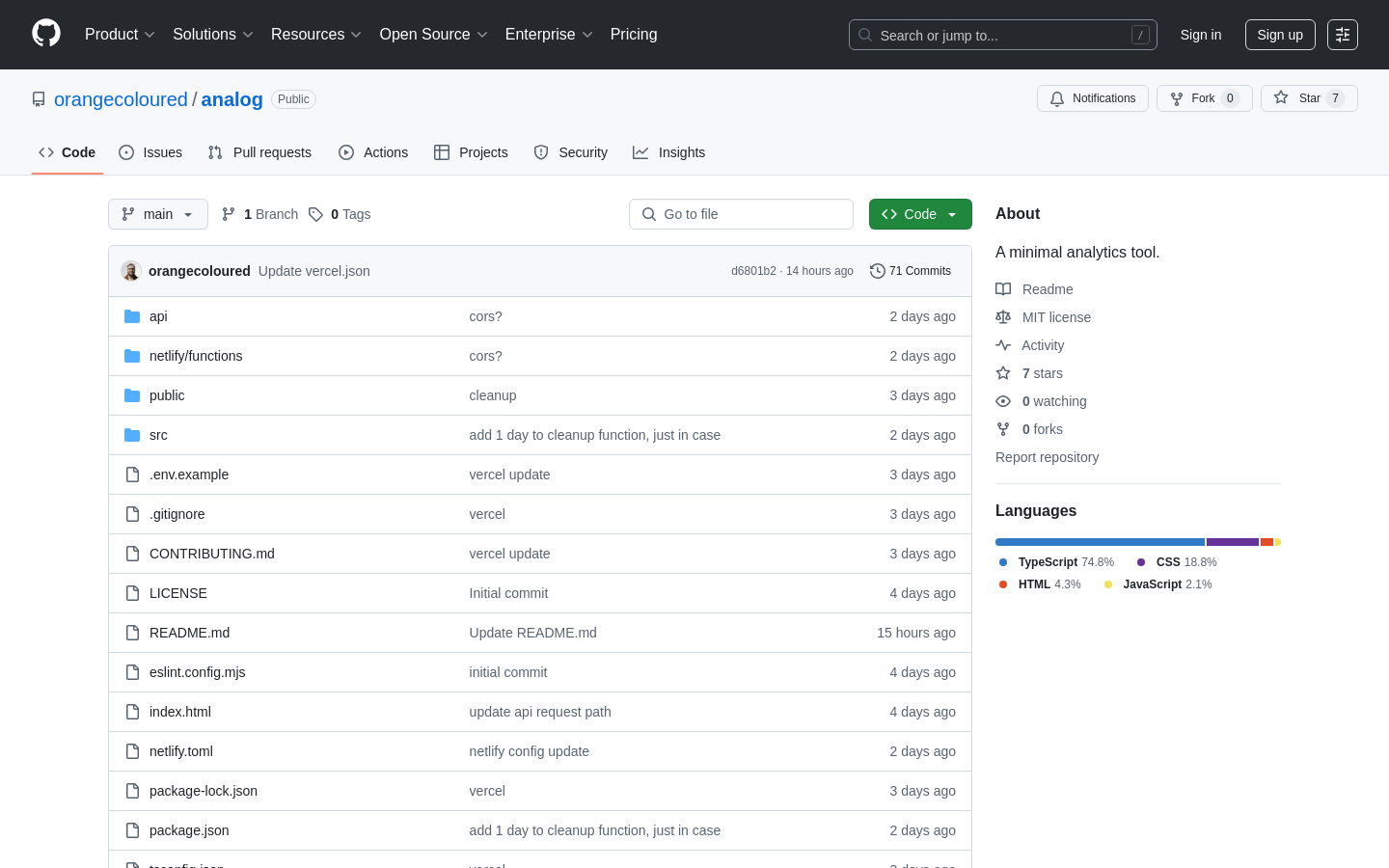Expand the Resources menu
Image resolution: width=1389 pixels, height=868 pixels.
[316, 34]
